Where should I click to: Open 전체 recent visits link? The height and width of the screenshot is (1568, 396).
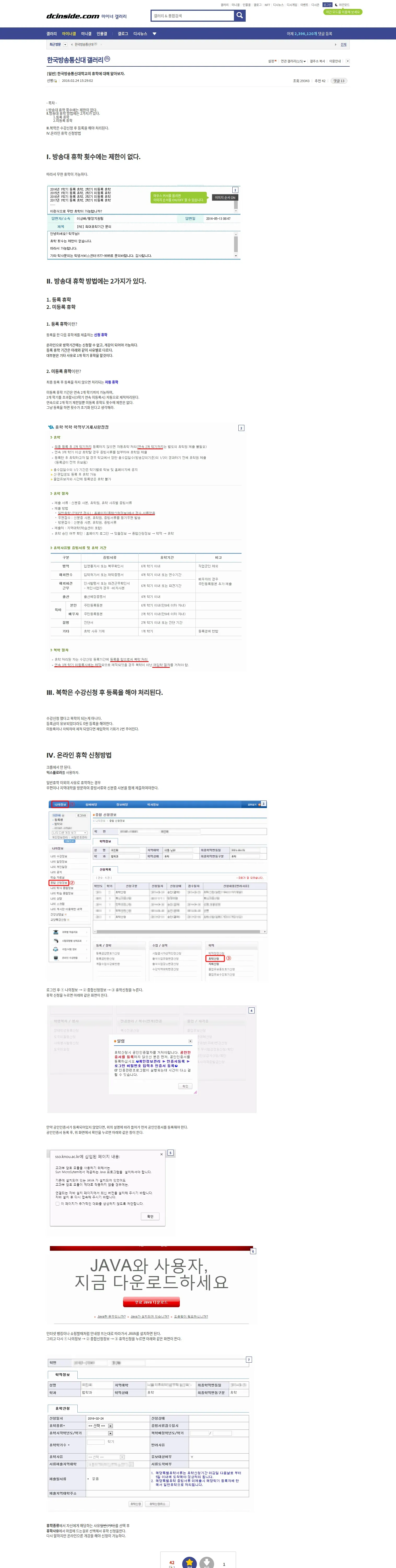point(344,44)
